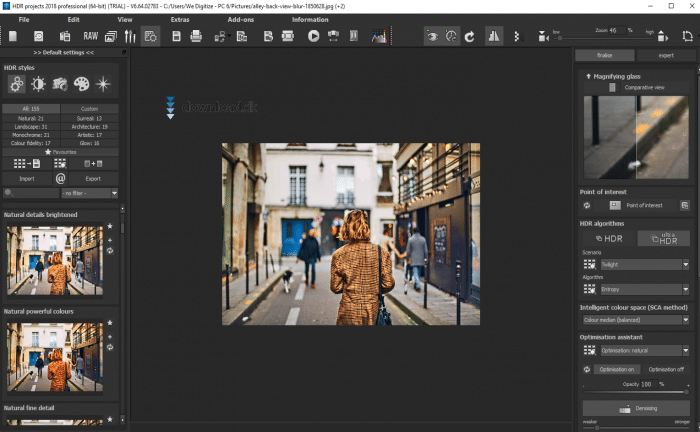Filter presets by Architecture: 19
Viewport: 700px width, 432px height.
coord(89,127)
